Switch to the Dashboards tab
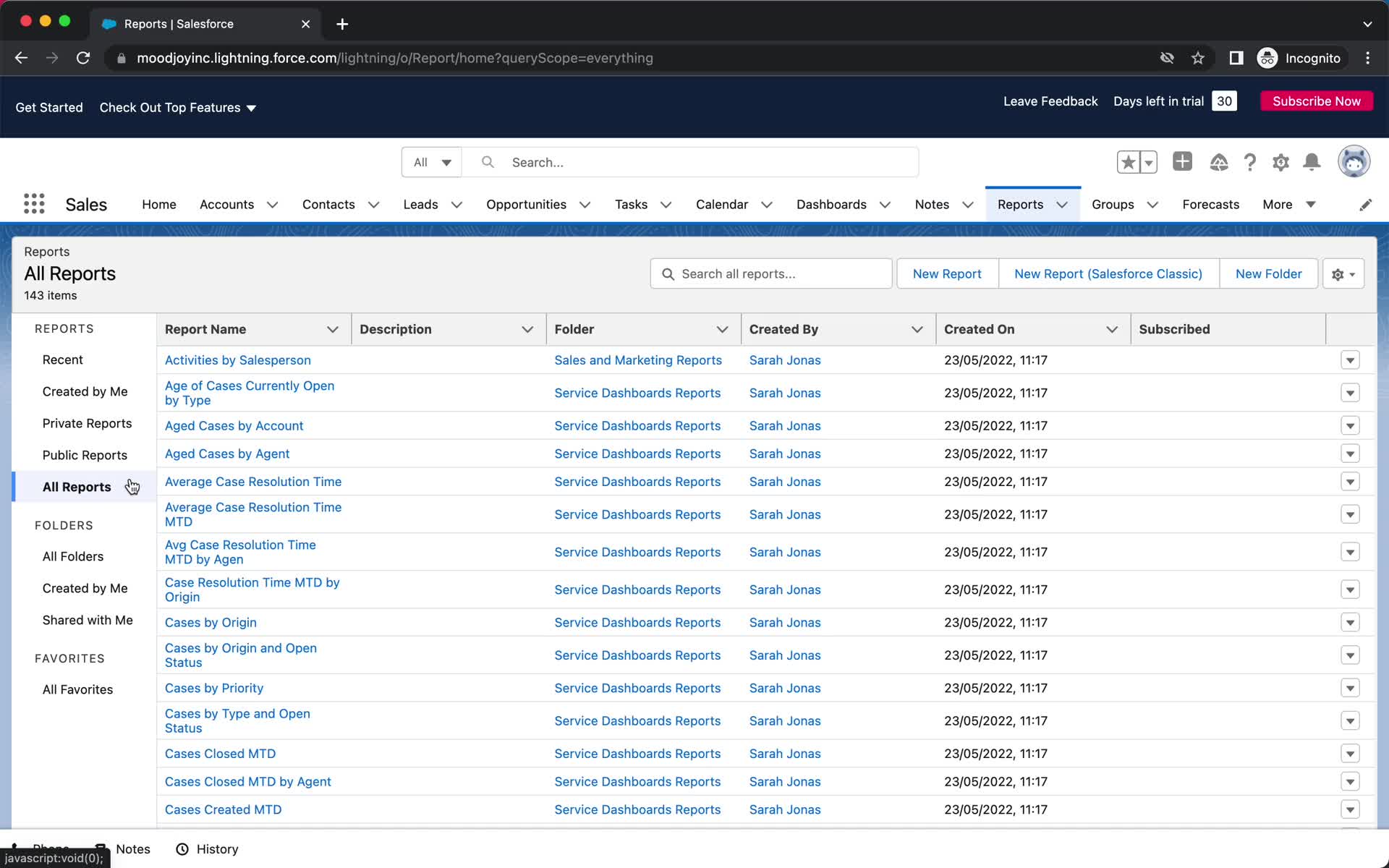Viewport: 1389px width, 868px height. click(x=831, y=205)
